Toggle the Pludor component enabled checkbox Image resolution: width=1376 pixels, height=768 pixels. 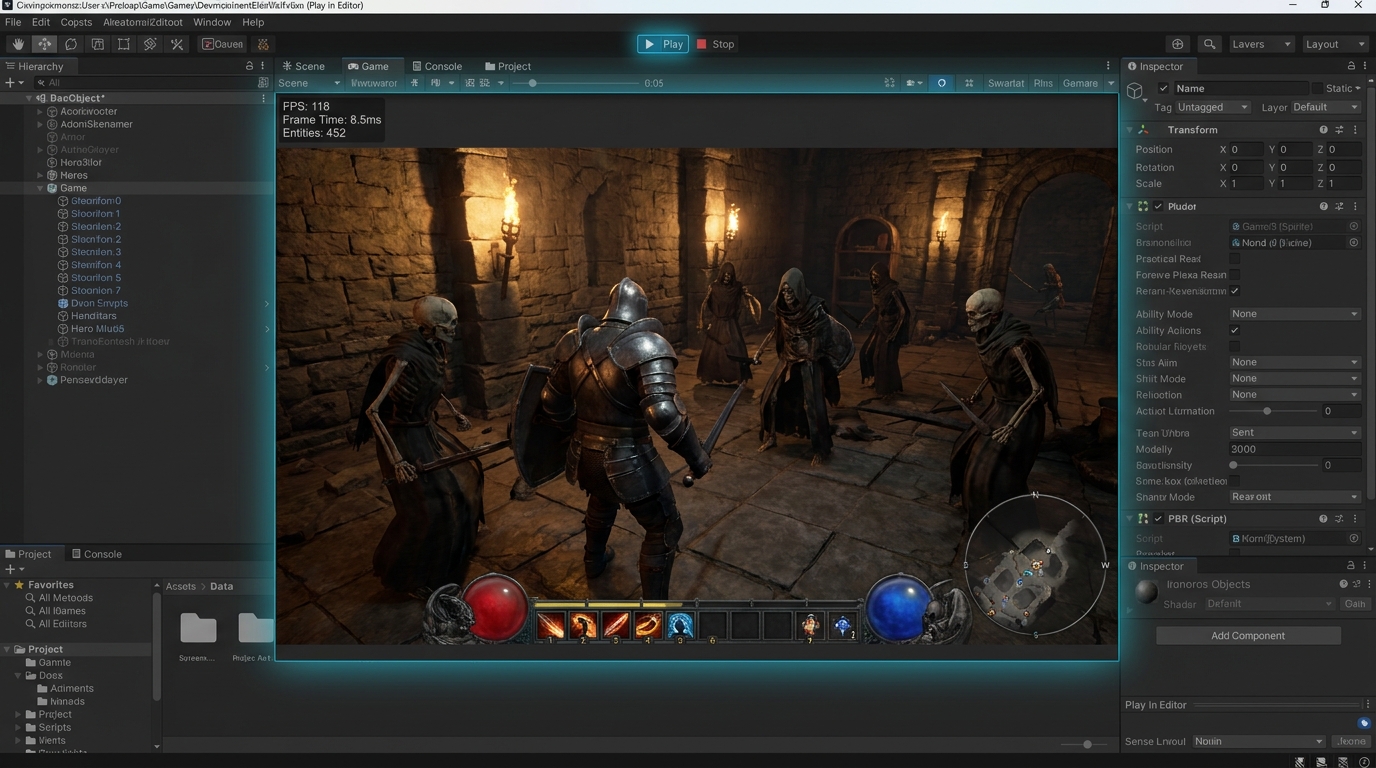[1158, 206]
